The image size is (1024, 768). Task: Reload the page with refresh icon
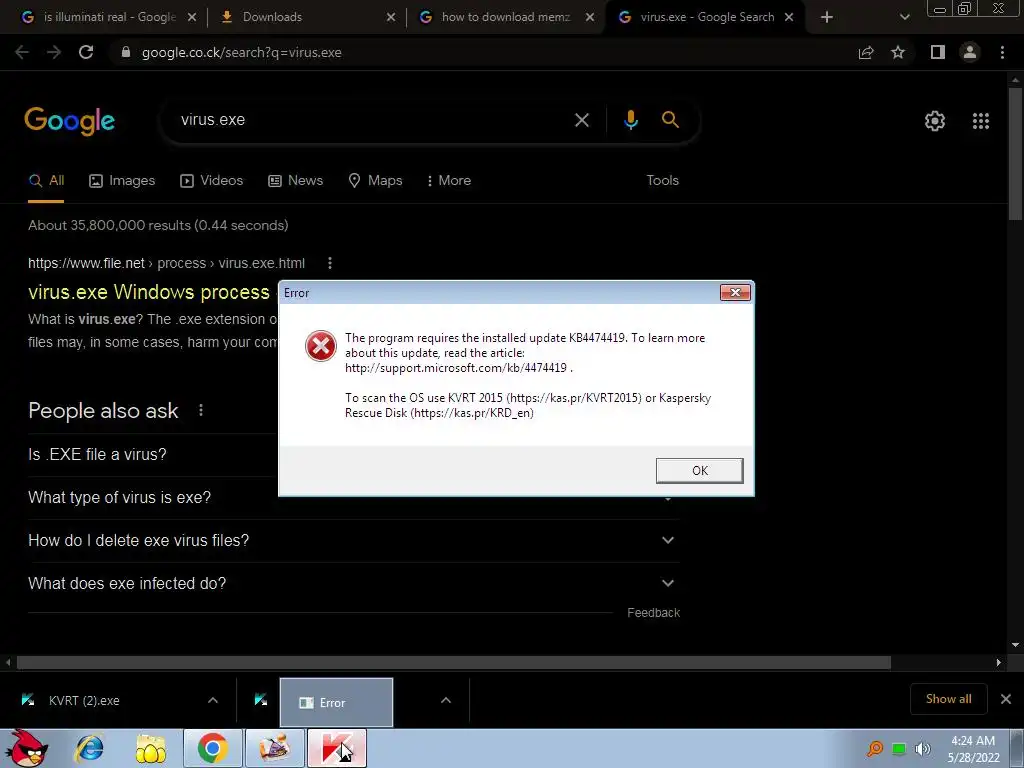86,52
